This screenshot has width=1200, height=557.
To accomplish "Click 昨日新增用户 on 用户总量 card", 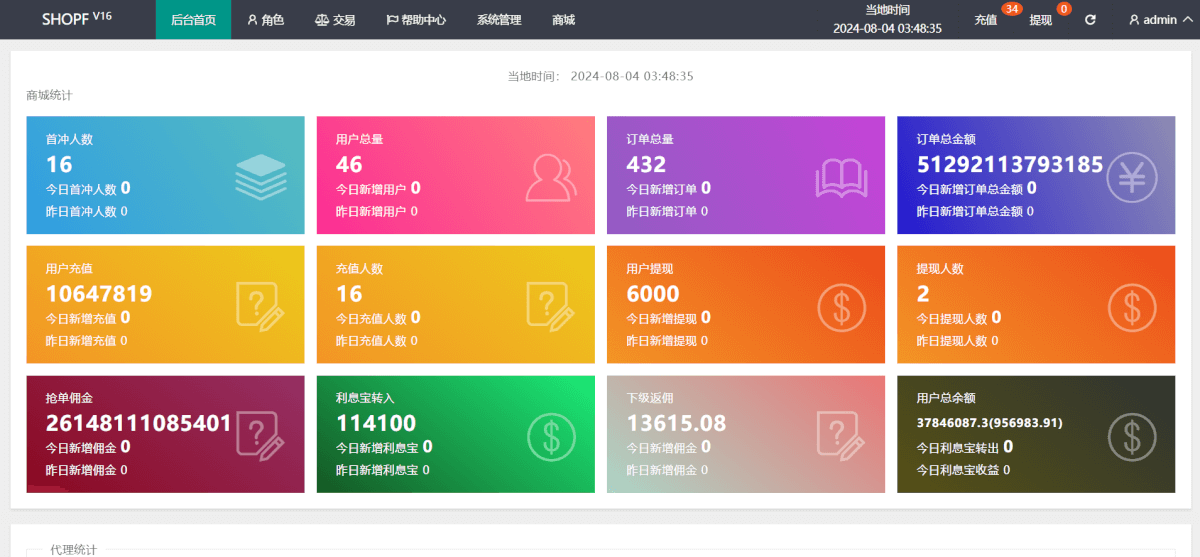I will [x=371, y=211].
